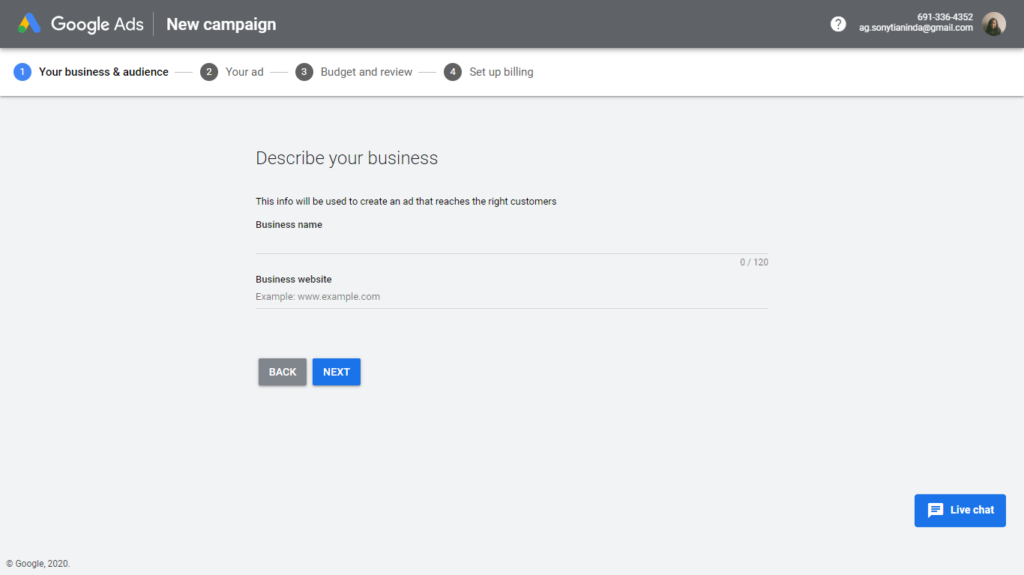Go to the "Your ad" step label
Screen dimensions: 1024x575
244,72
